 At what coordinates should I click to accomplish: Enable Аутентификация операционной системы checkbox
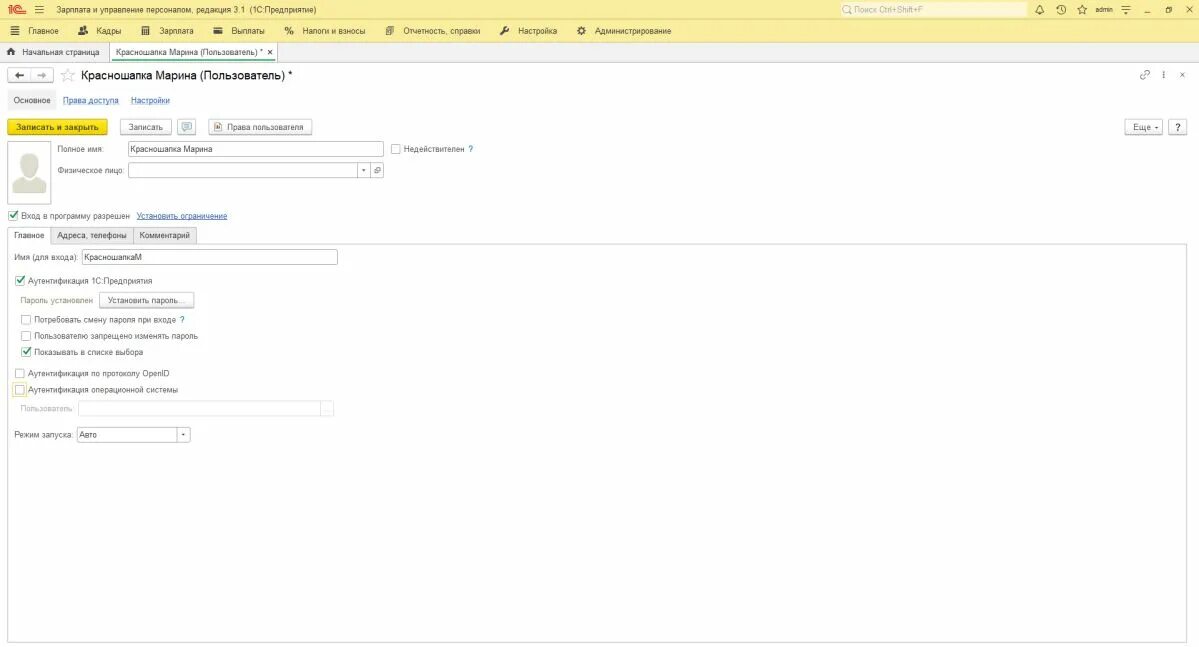tap(20, 389)
